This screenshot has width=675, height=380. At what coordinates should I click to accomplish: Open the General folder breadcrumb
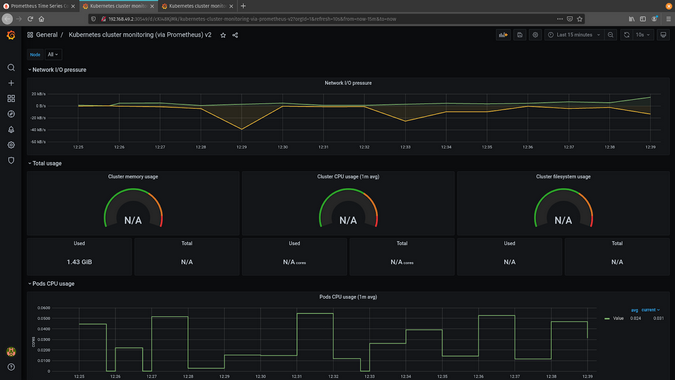pyautogui.click(x=46, y=35)
